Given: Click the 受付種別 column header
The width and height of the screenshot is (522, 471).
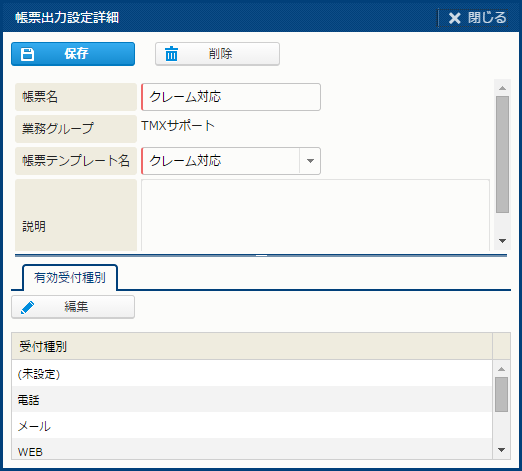Looking at the screenshot, I should (252, 346).
